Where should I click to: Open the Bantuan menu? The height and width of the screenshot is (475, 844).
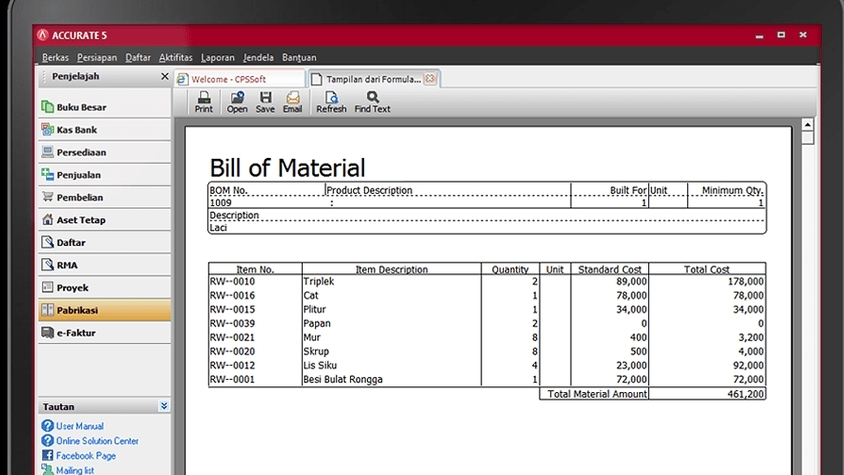coord(299,57)
